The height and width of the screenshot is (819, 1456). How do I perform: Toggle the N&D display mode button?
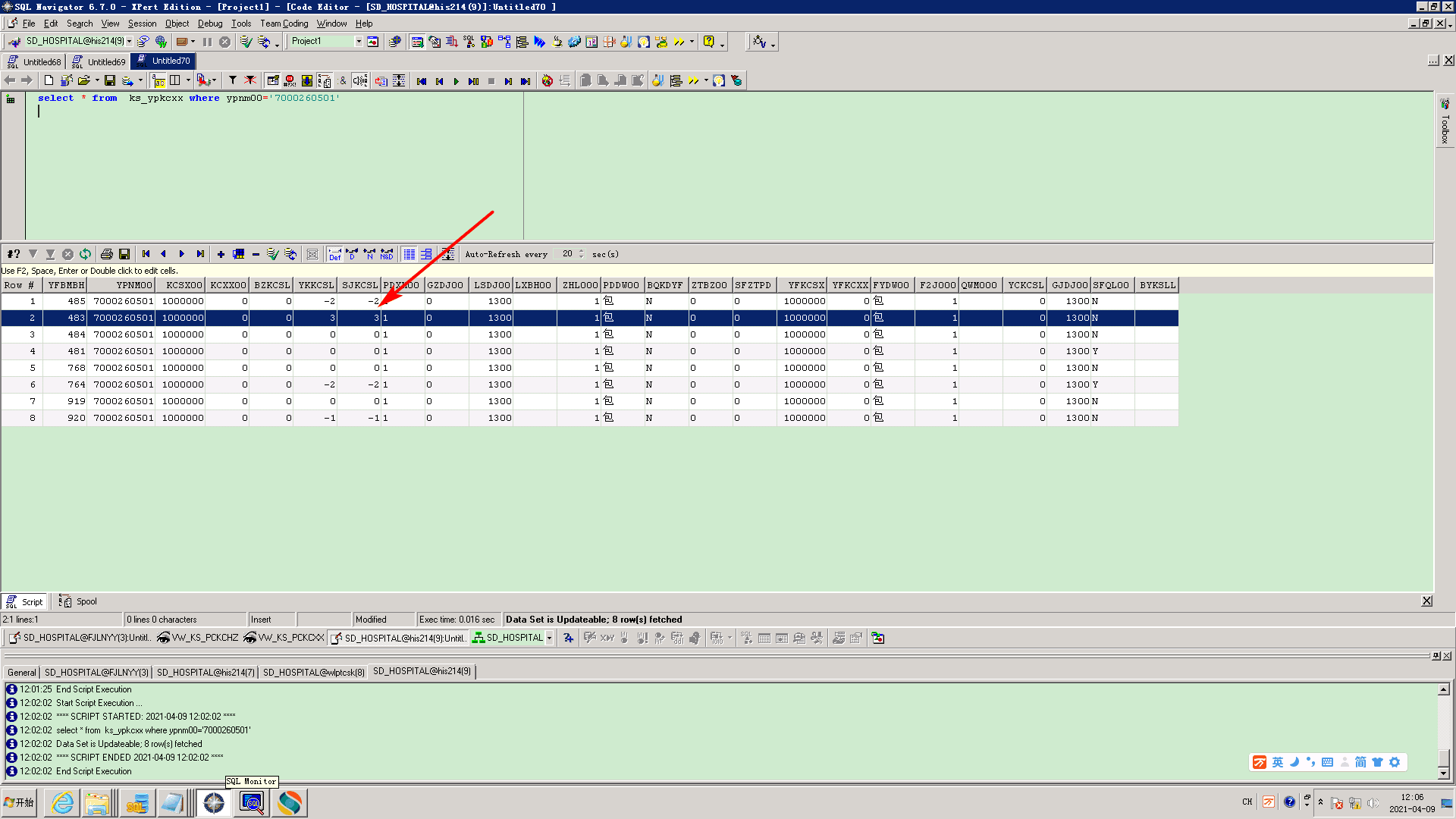pyautogui.click(x=387, y=254)
